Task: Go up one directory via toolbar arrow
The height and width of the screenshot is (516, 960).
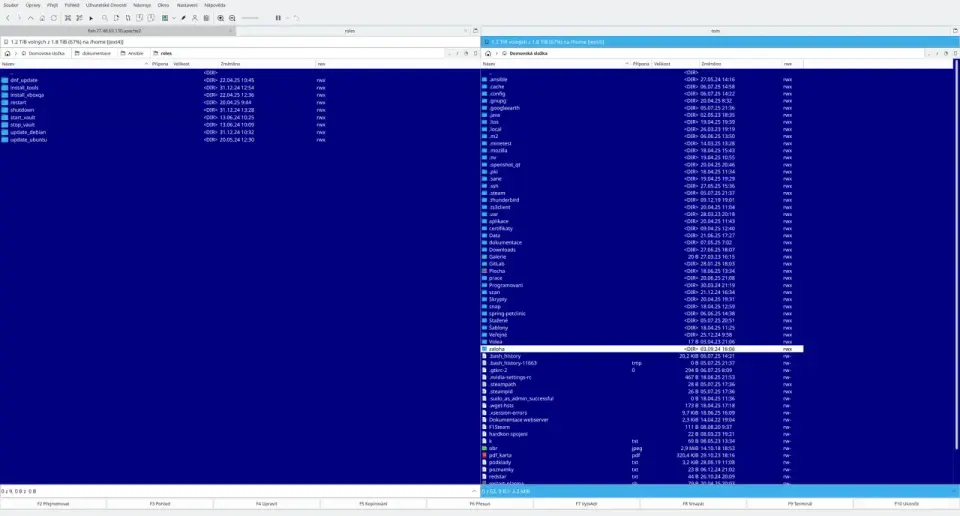Action: click(31, 18)
